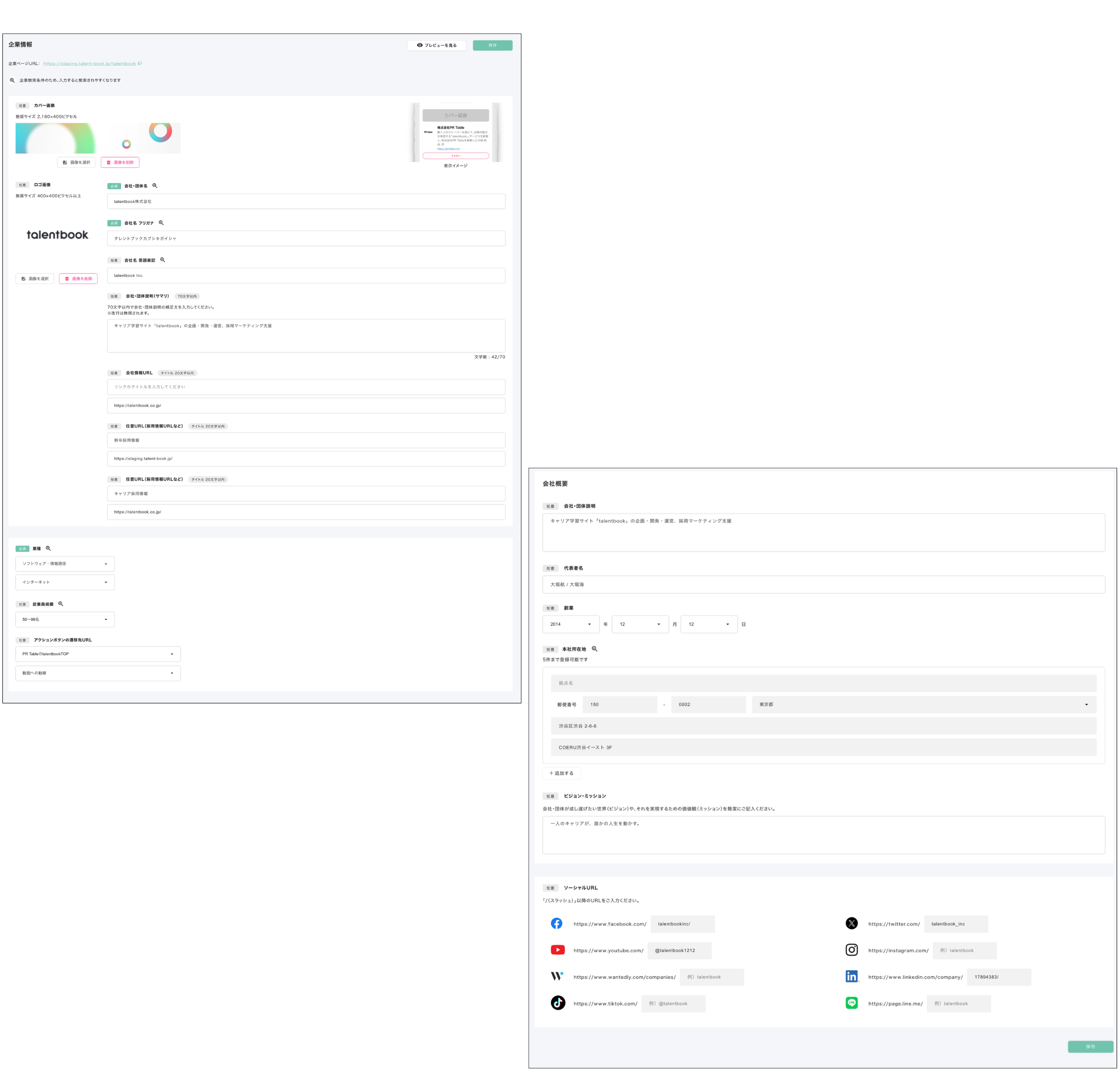
Task: Click the Facebook icon in social URLs
Action: pyautogui.click(x=557, y=923)
